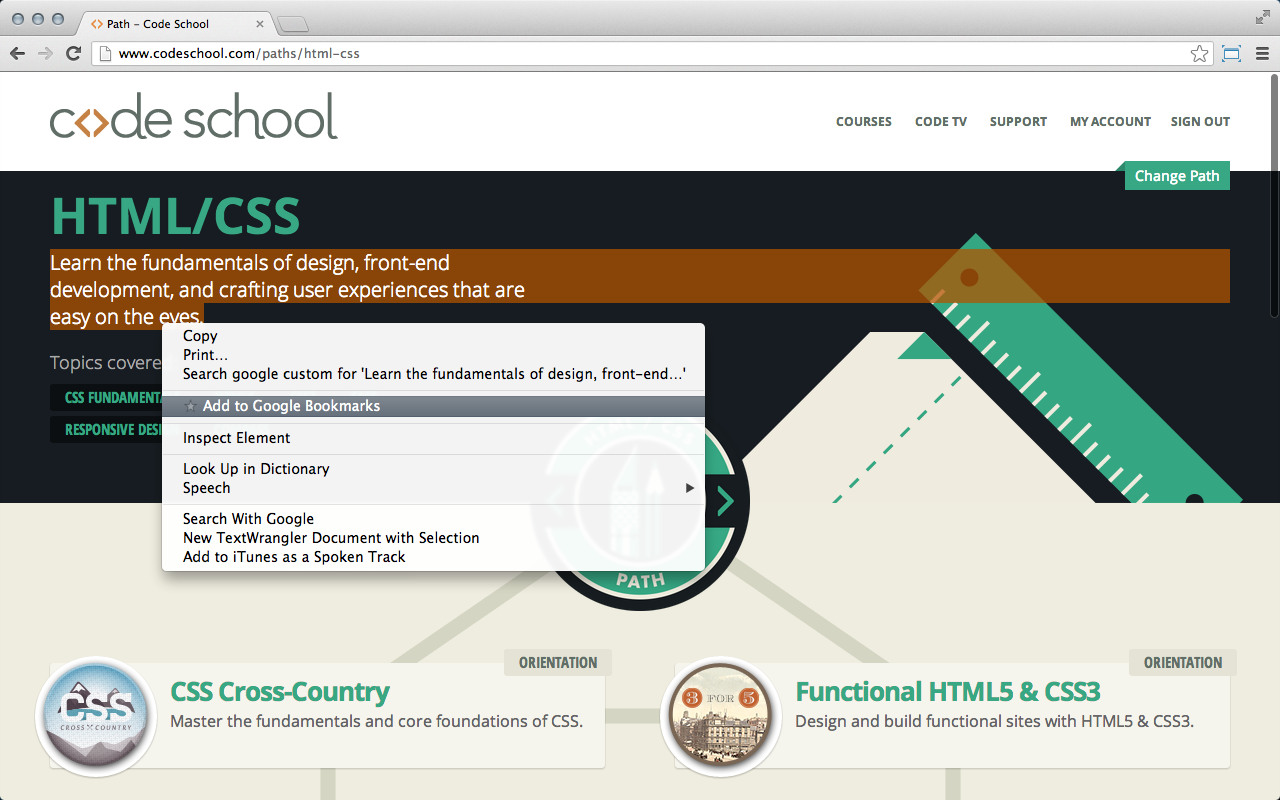Choose Inspect Element from the context menu

[433, 438]
